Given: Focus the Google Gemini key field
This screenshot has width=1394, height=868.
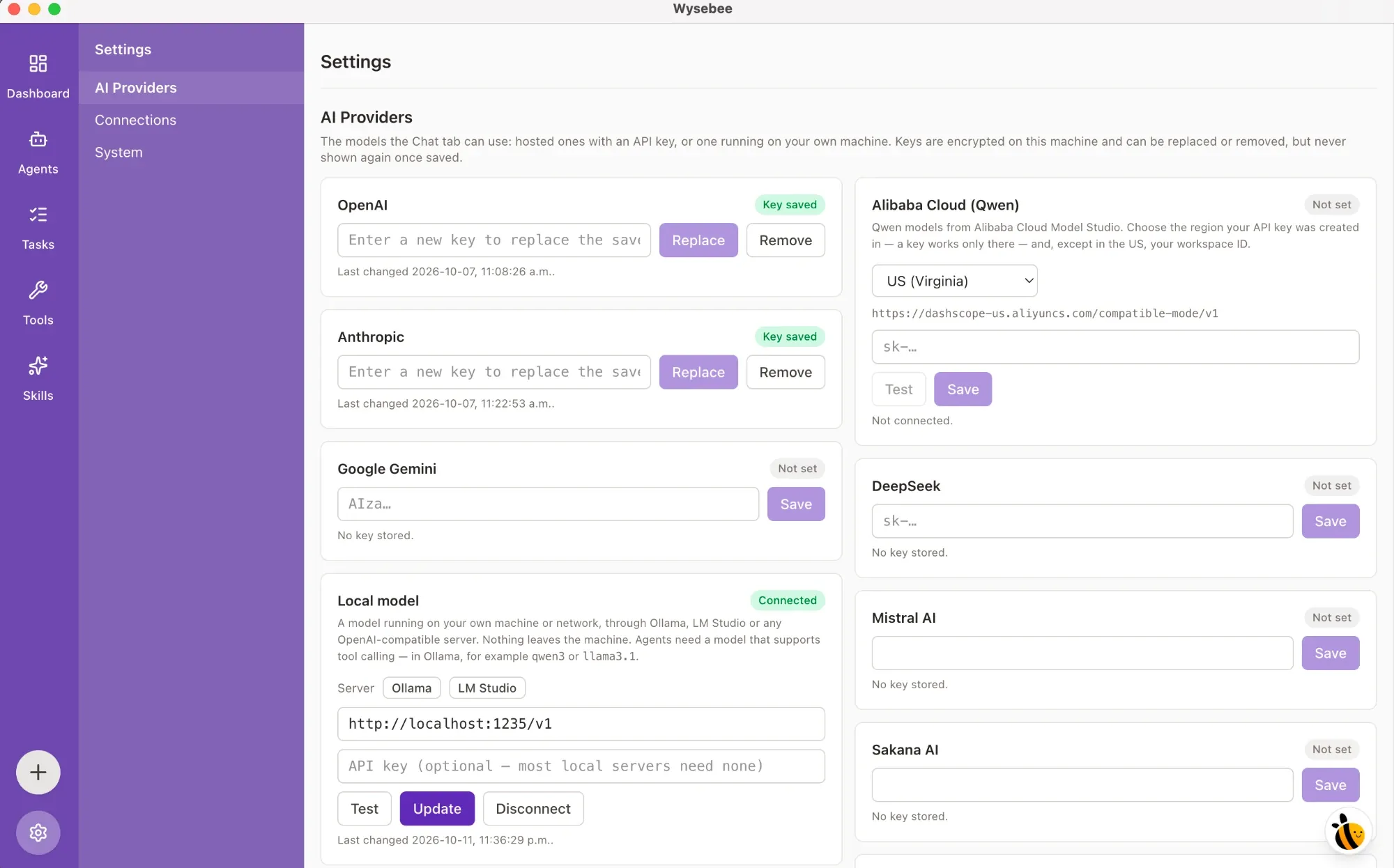Looking at the screenshot, I should pyautogui.click(x=548, y=504).
